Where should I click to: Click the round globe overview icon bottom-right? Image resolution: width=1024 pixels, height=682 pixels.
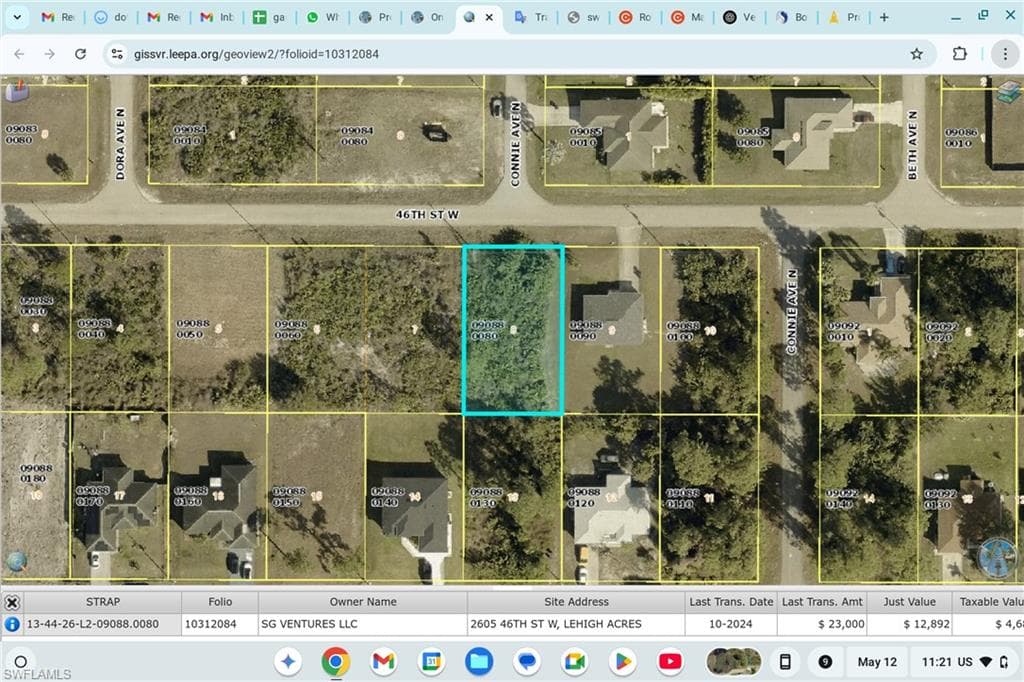click(998, 557)
